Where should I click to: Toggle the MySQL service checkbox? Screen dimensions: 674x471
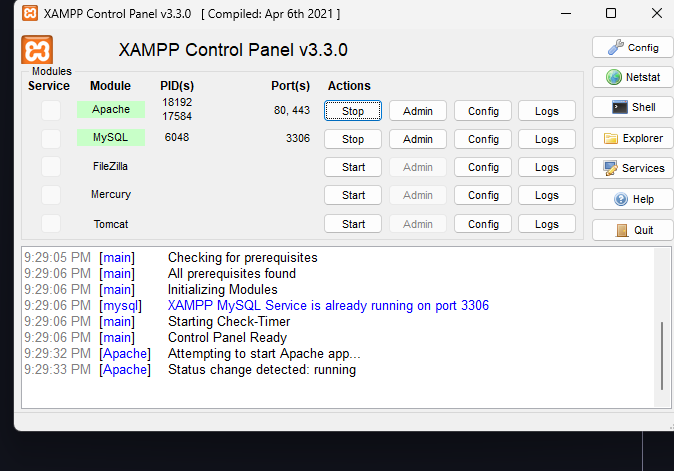pyautogui.click(x=51, y=139)
